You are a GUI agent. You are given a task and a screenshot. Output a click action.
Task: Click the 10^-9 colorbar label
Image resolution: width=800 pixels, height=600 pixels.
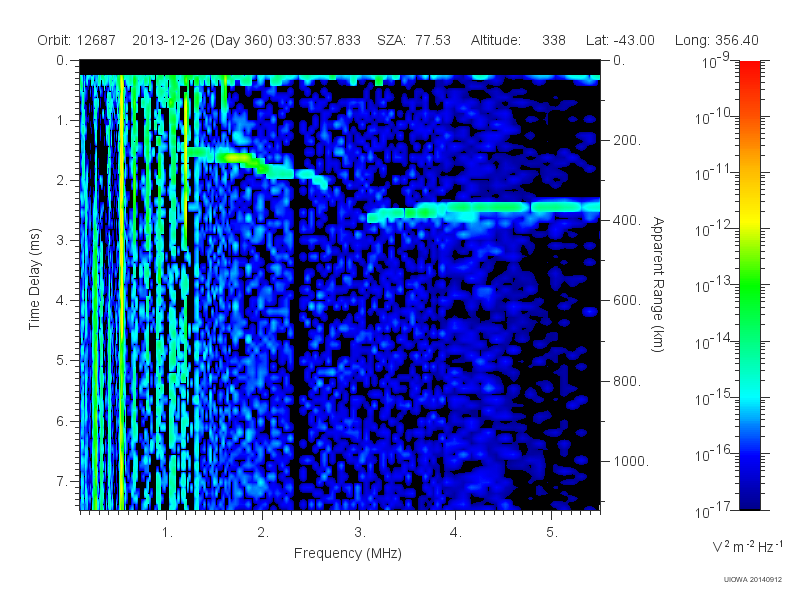[716, 61]
